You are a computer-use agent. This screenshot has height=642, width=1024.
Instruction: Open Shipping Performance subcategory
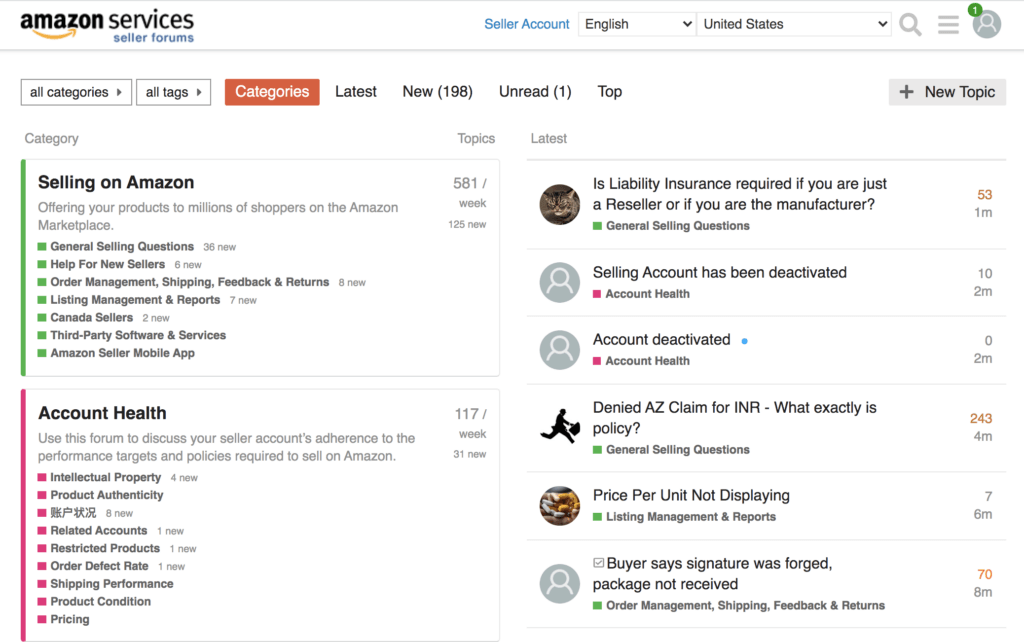[x=112, y=583]
